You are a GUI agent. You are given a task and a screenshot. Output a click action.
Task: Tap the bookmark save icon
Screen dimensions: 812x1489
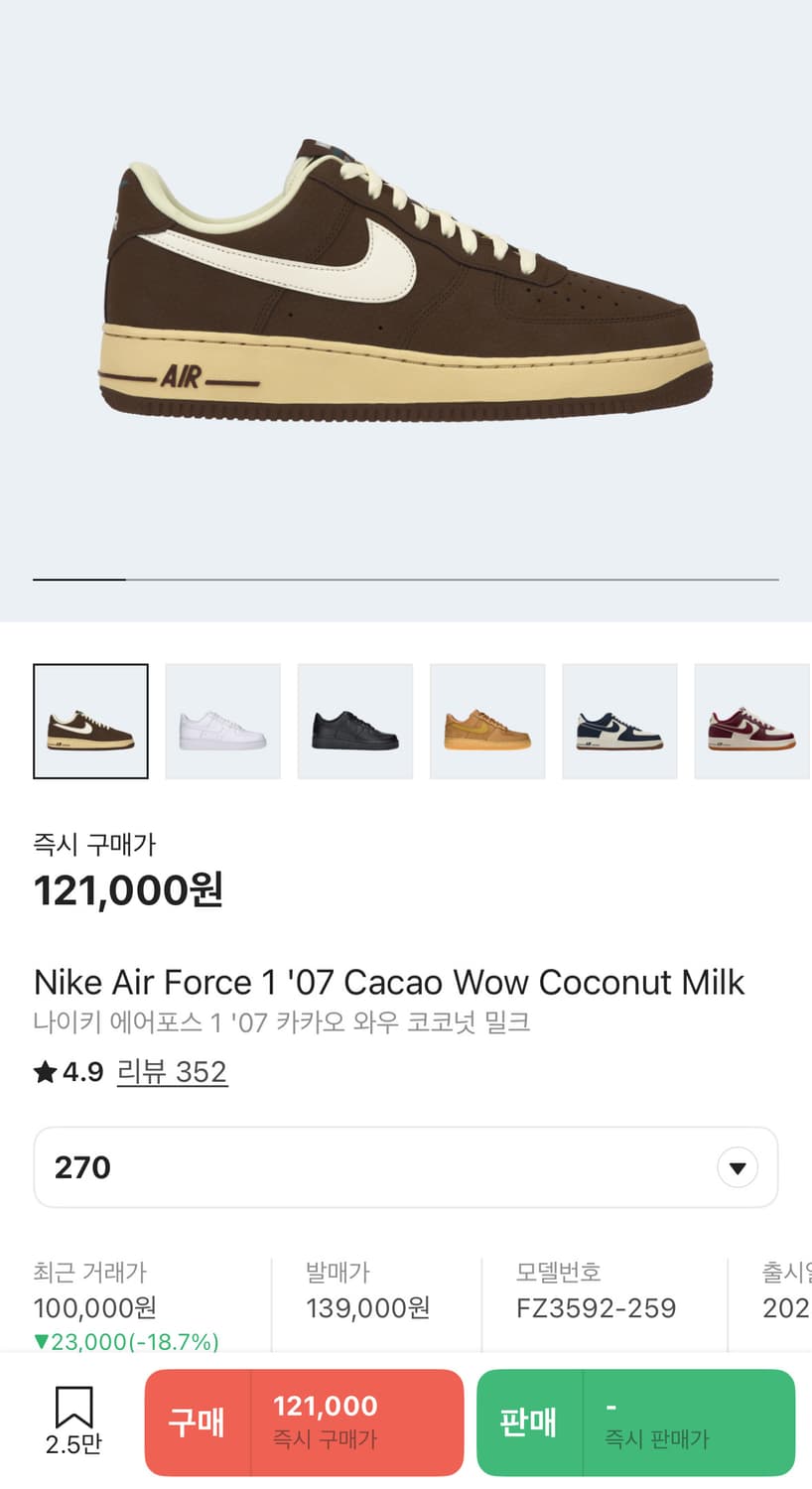(x=73, y=1408)
